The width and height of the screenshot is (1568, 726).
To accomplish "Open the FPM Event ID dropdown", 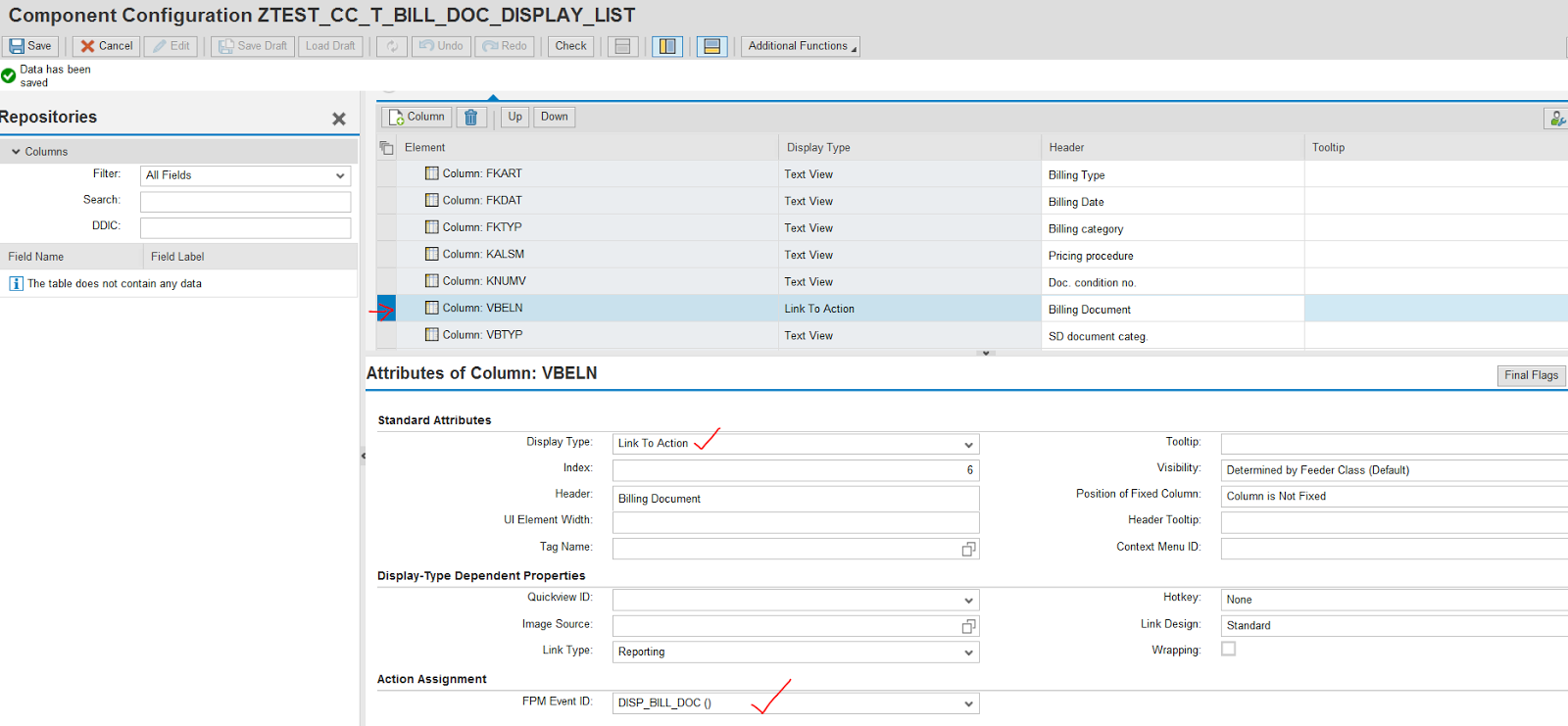I will click(968, 703).
